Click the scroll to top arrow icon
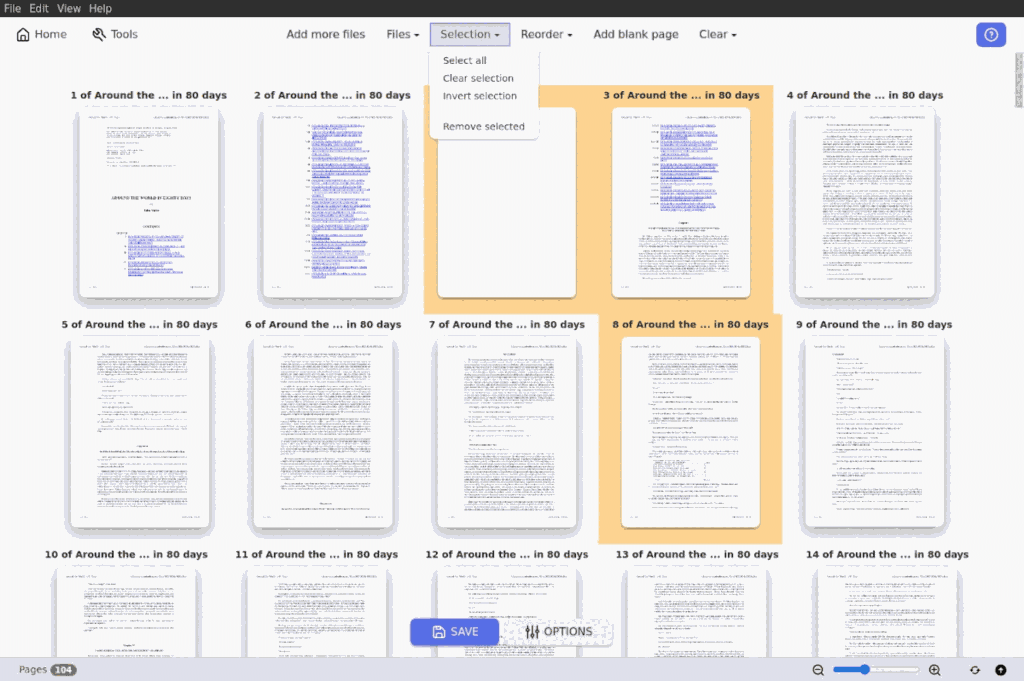The width and height of the screenshot is (1024, 681). pyautogui.click(x=1000, y=670)
